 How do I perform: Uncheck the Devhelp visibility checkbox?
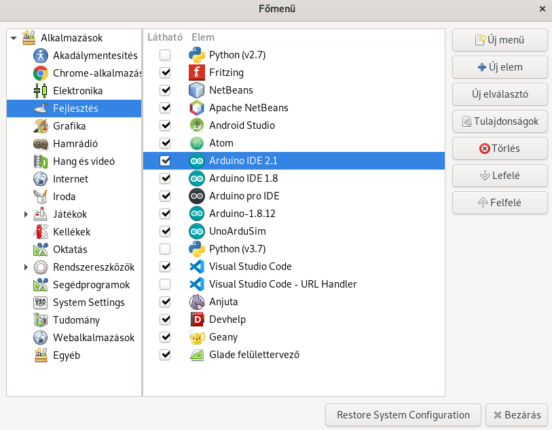point(165,319)
